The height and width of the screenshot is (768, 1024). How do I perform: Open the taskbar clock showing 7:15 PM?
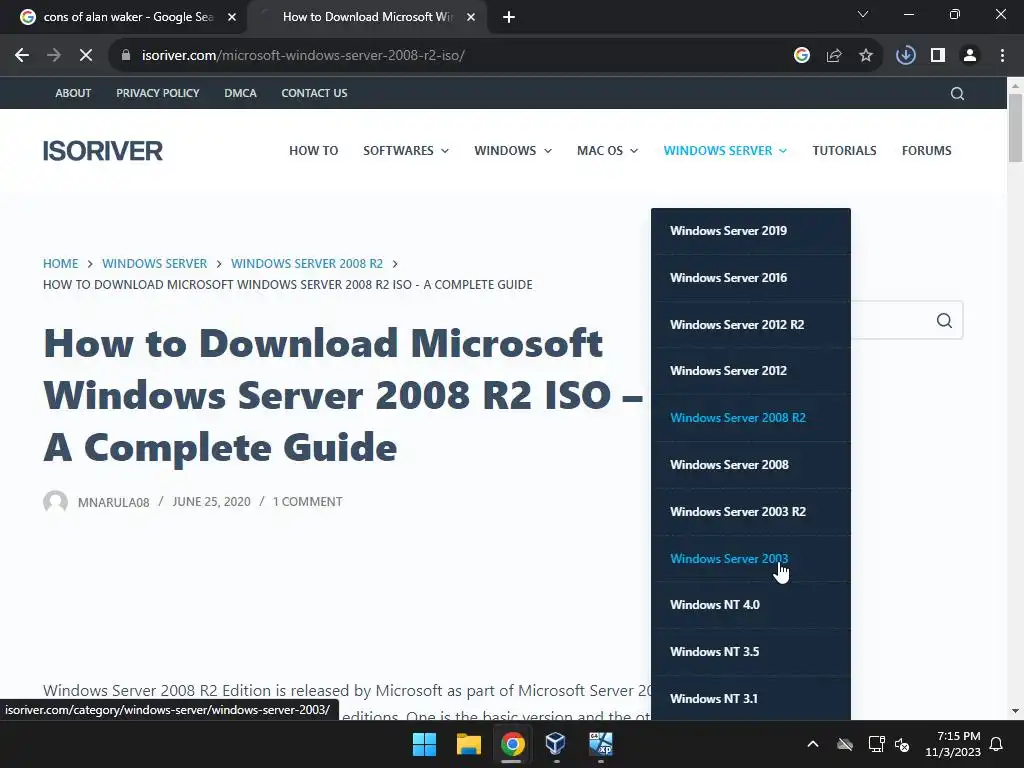(953, 744)
